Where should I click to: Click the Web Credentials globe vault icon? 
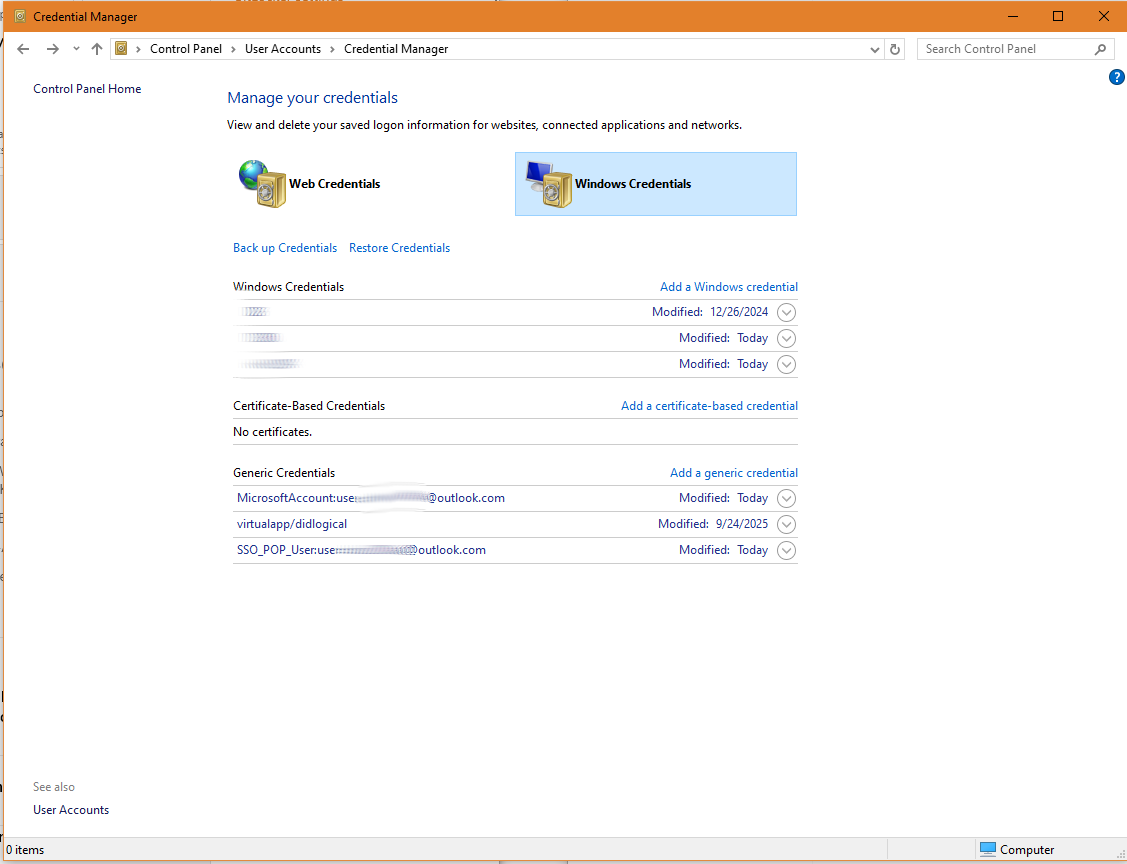[x=262, y=183]
